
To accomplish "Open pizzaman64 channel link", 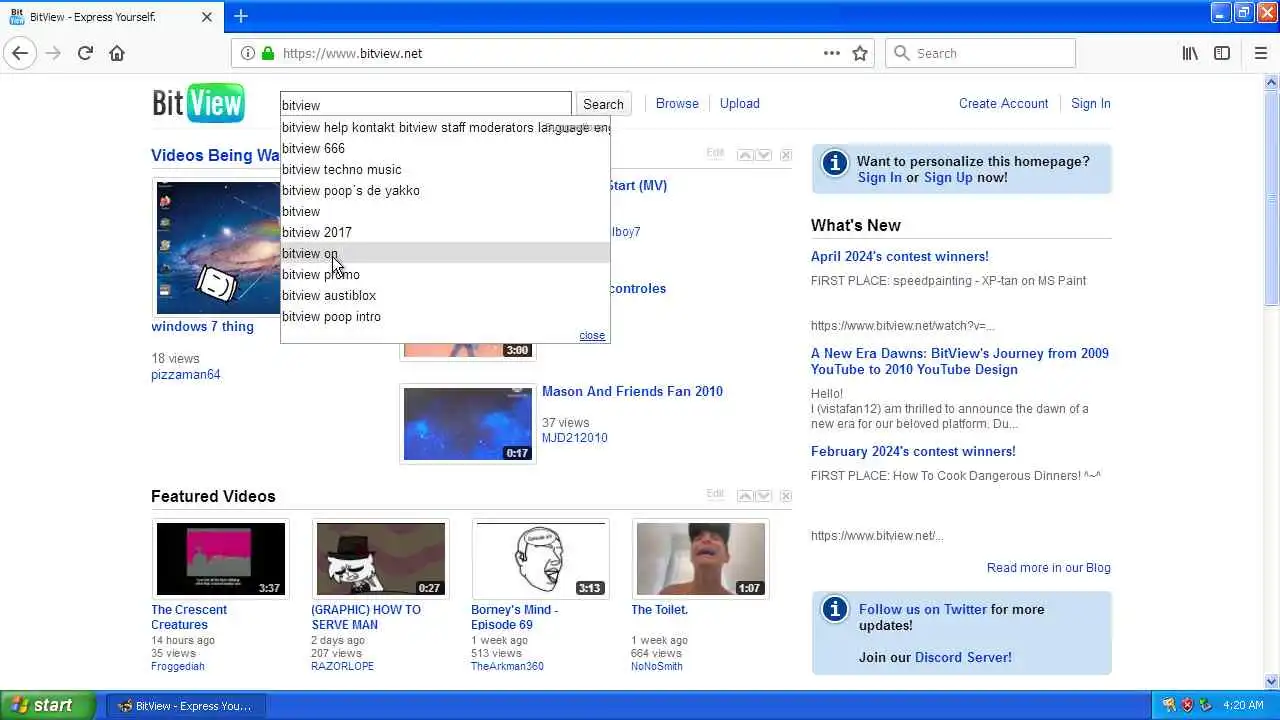I will pyautogui.click(x=185, y=374).
